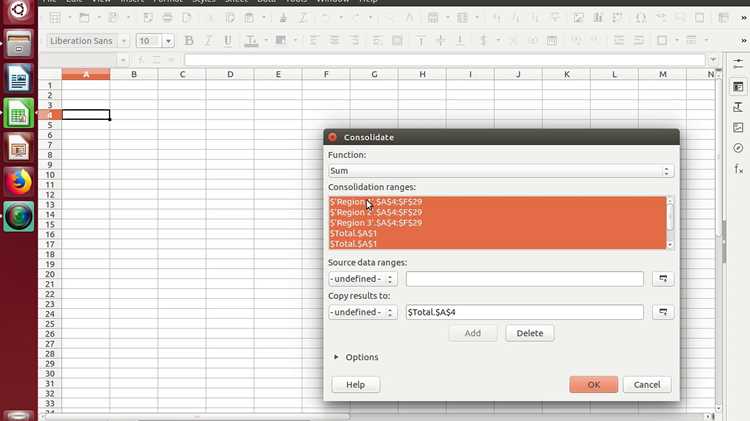Apply the background color button
The height and width of the screenshot is (421, 750).
tap(281, 41)
